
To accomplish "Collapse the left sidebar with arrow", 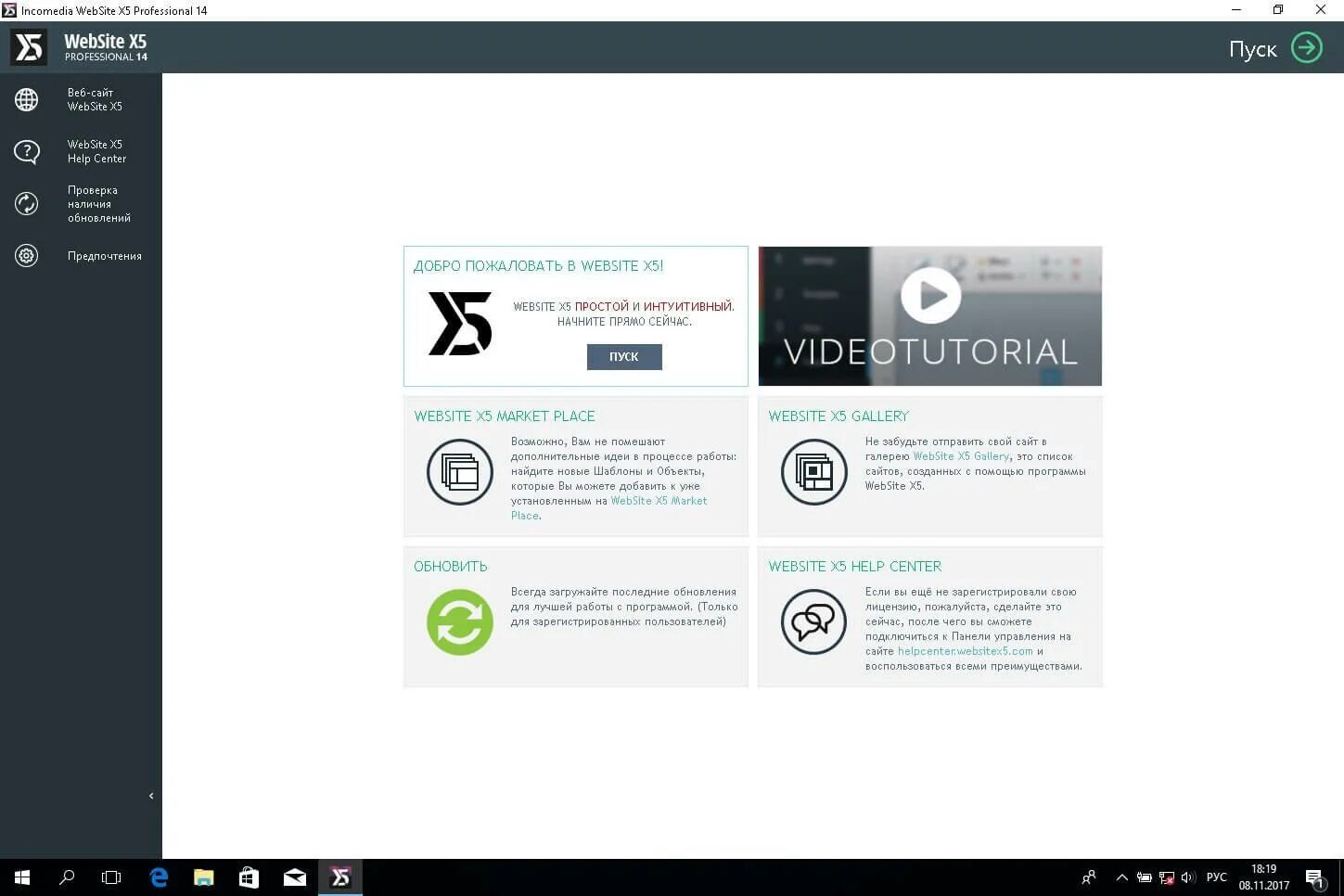I will pos(151,796).
